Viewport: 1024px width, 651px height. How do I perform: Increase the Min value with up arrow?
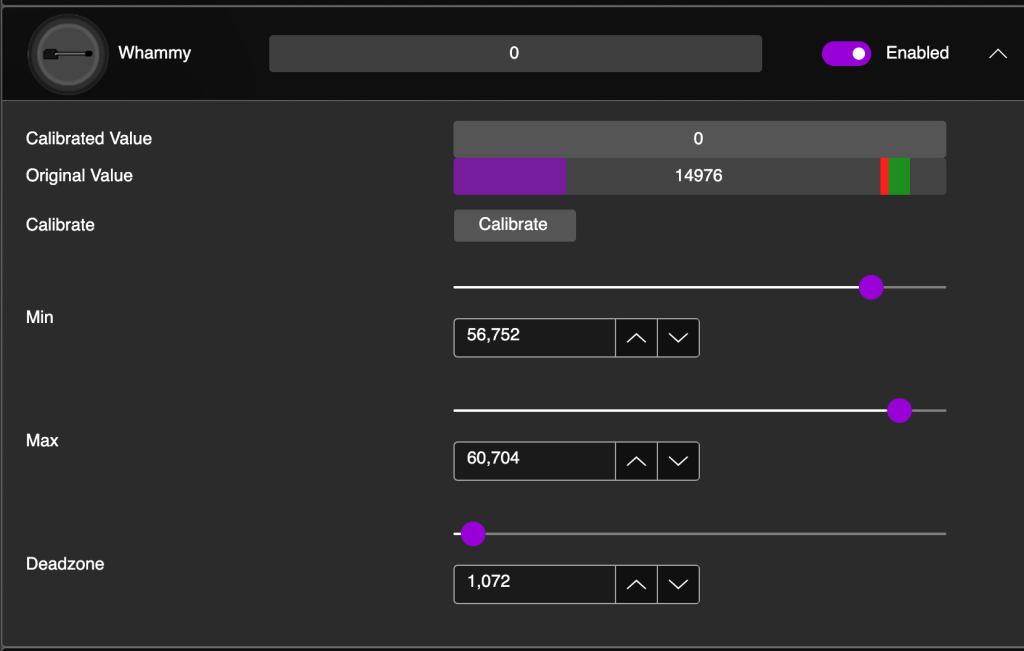pyautogui.click(x=636, y=338)
